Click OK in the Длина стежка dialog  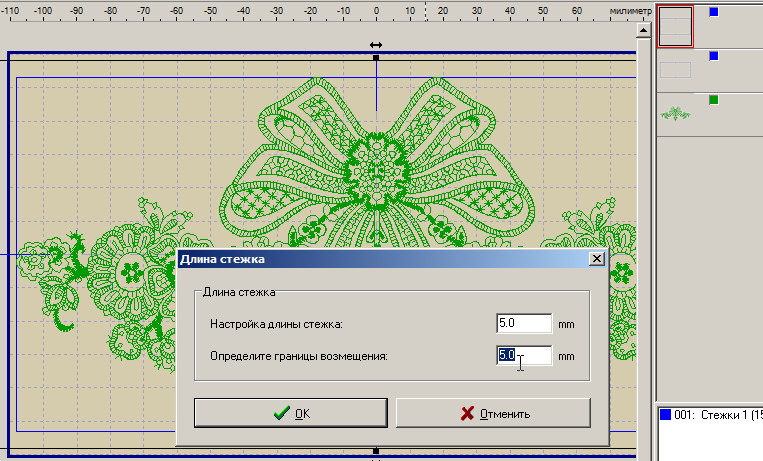[x=291, y=413]
